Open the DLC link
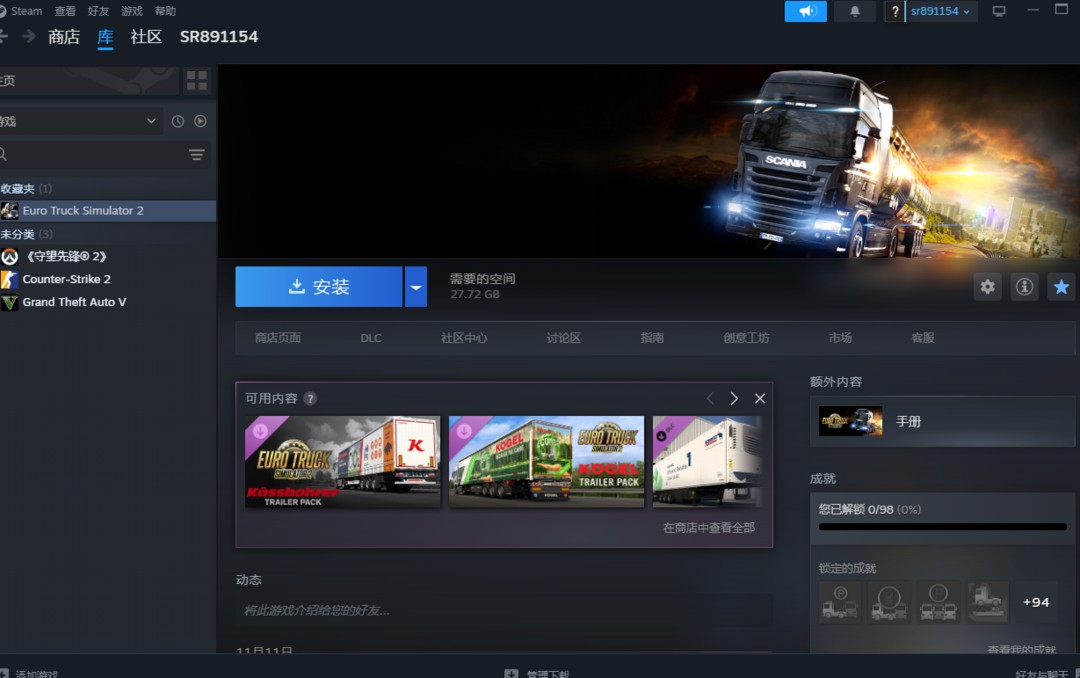This screenshot has height=678, width=1080. click(x=371, y=338)
